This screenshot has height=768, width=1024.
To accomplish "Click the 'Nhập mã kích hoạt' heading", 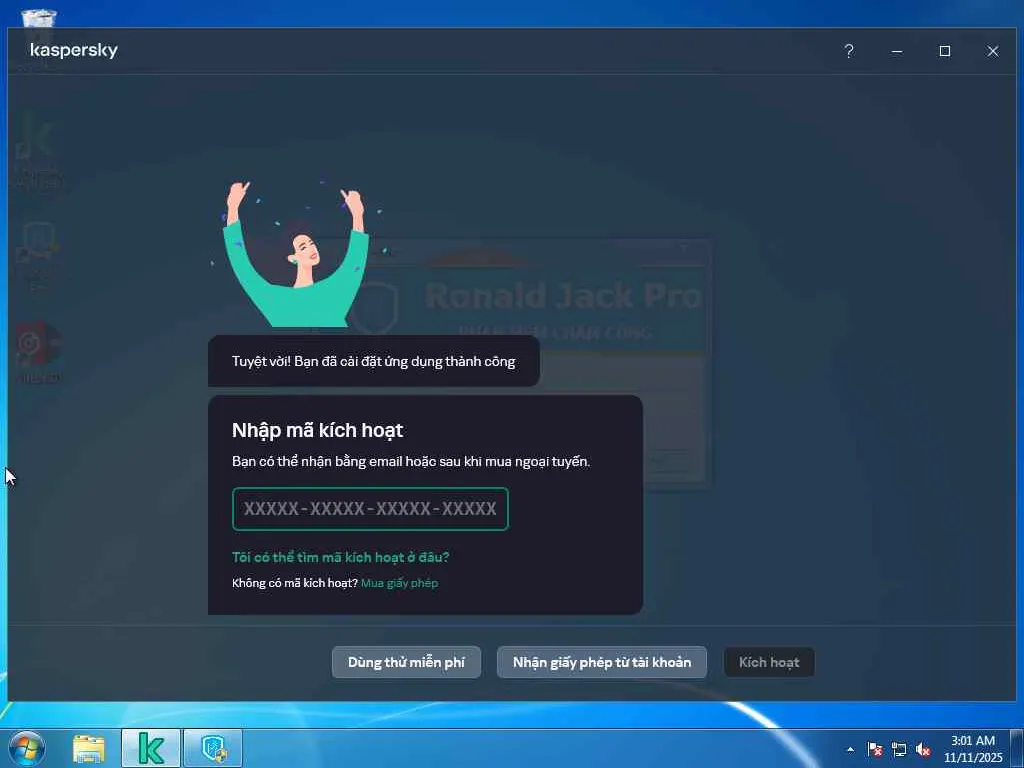I will [317, 430].
